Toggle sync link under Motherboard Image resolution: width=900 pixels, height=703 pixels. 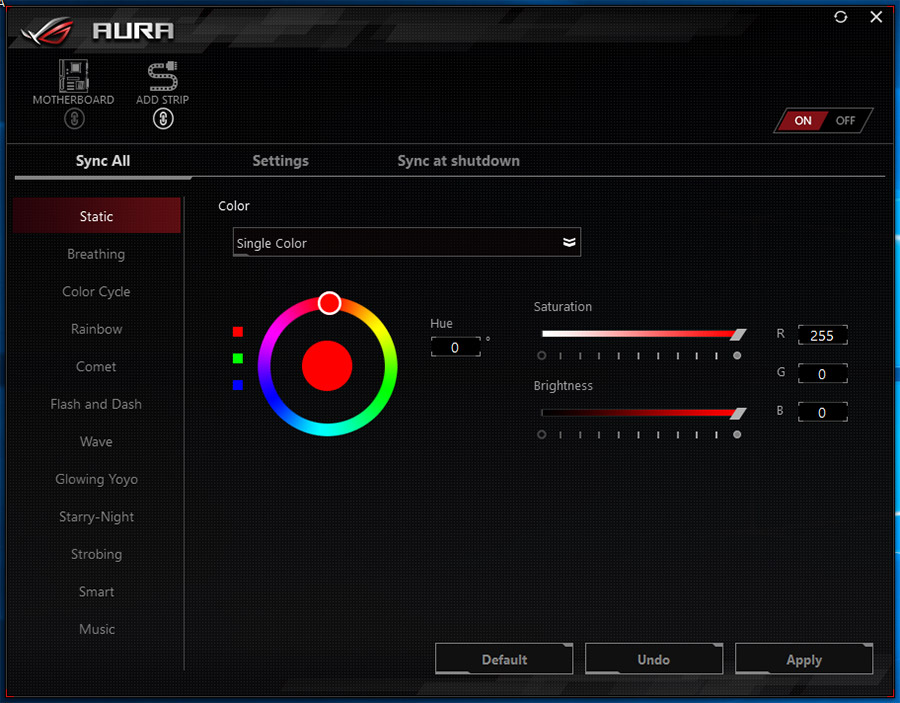coord(74,119)
